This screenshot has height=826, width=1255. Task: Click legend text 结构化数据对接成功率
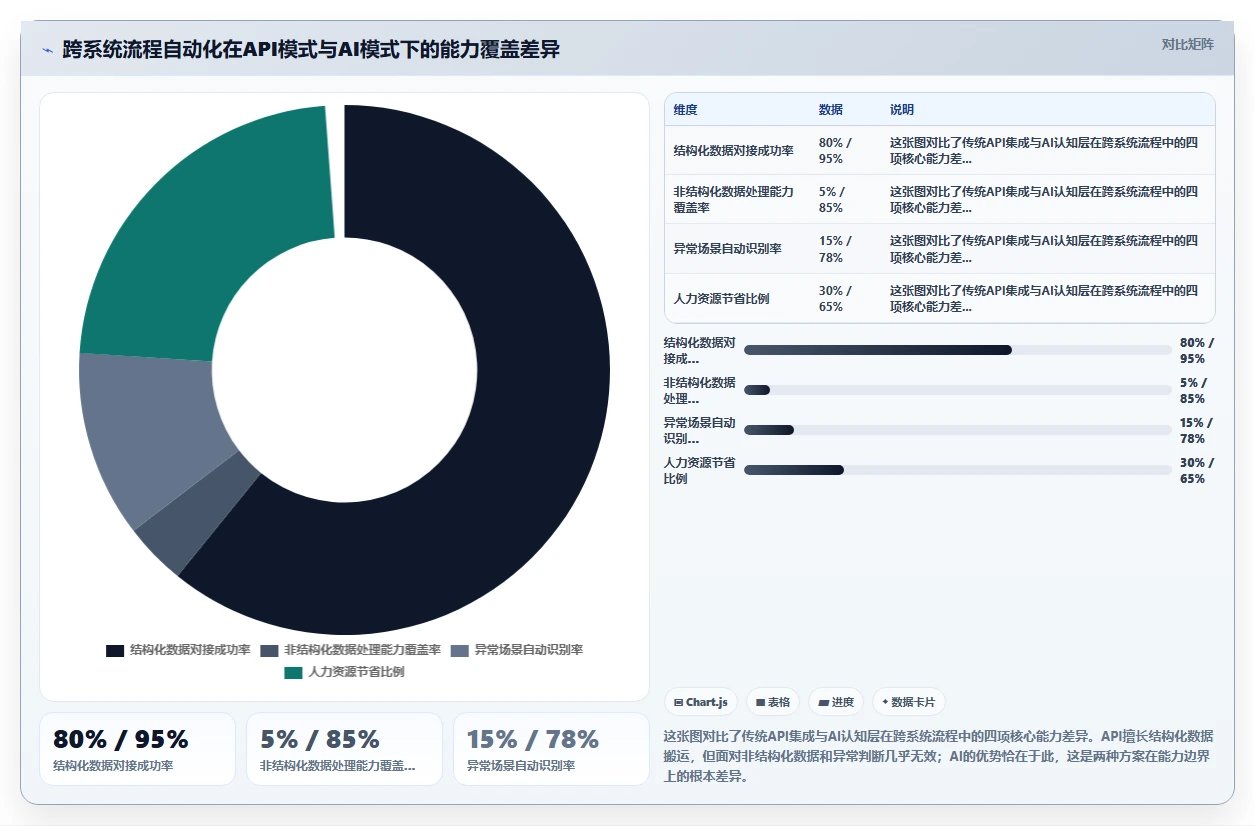190,650
